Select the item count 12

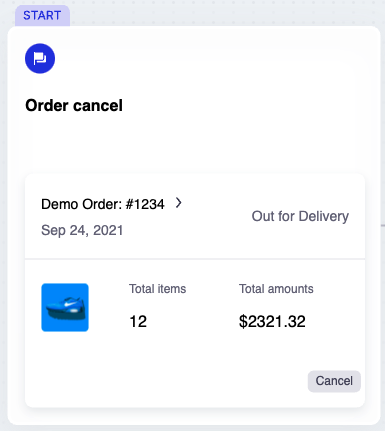[x=138, y=322]
